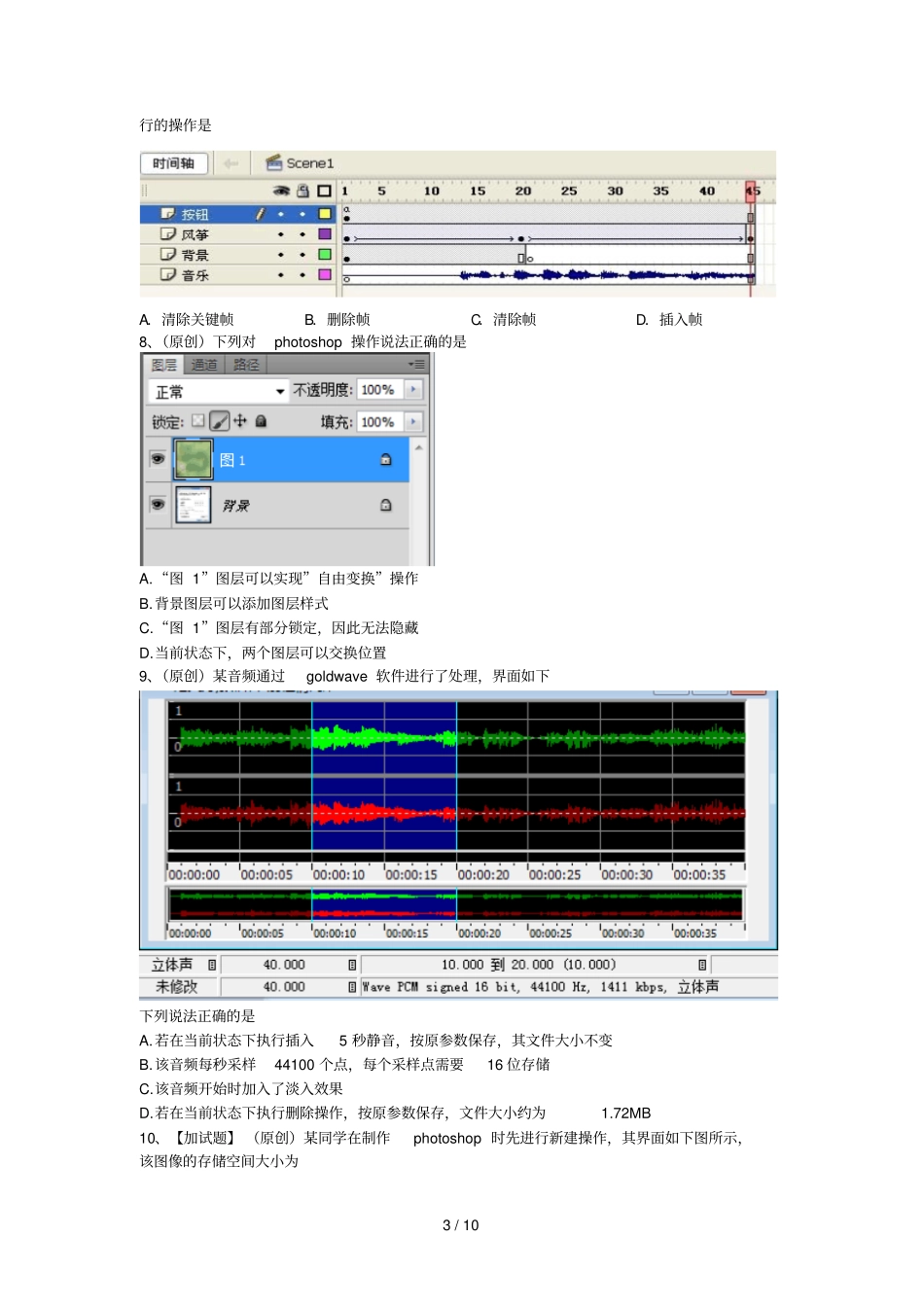
Task: Open the 填充 slider arrow
Action: 413,422
